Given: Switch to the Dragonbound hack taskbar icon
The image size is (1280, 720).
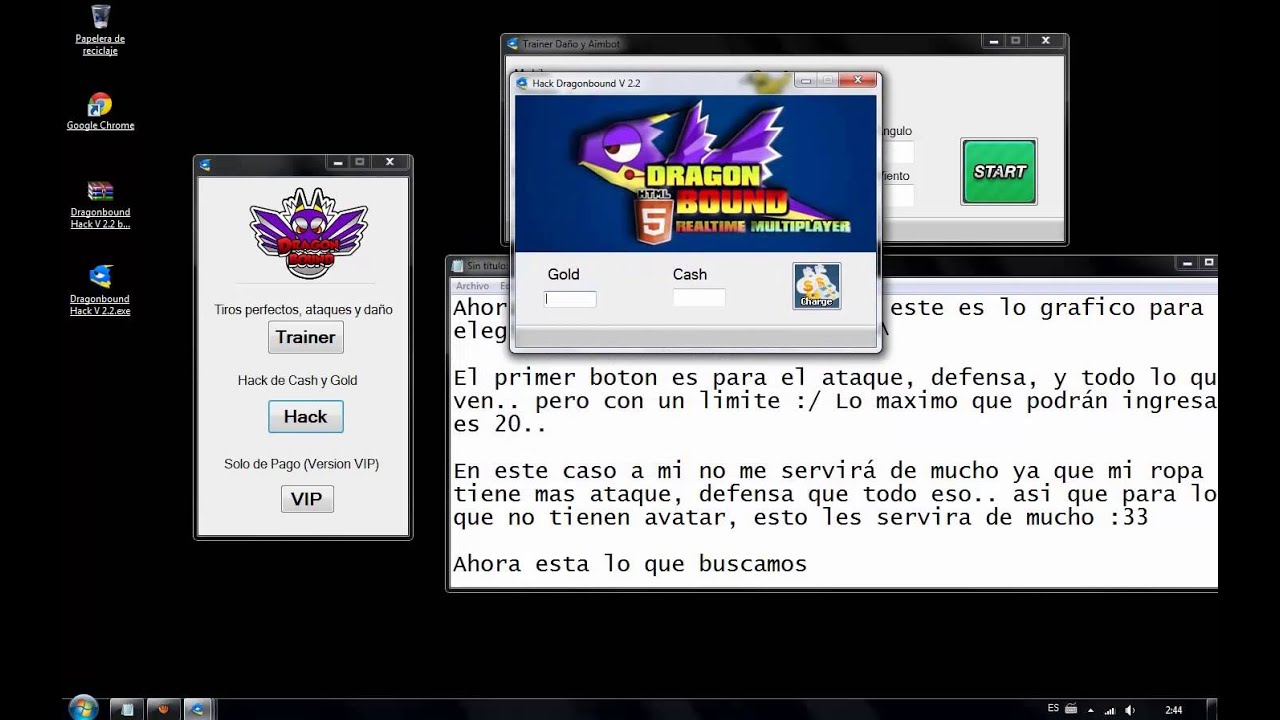Looking at the screenshot, I should [x=198, y=709].
